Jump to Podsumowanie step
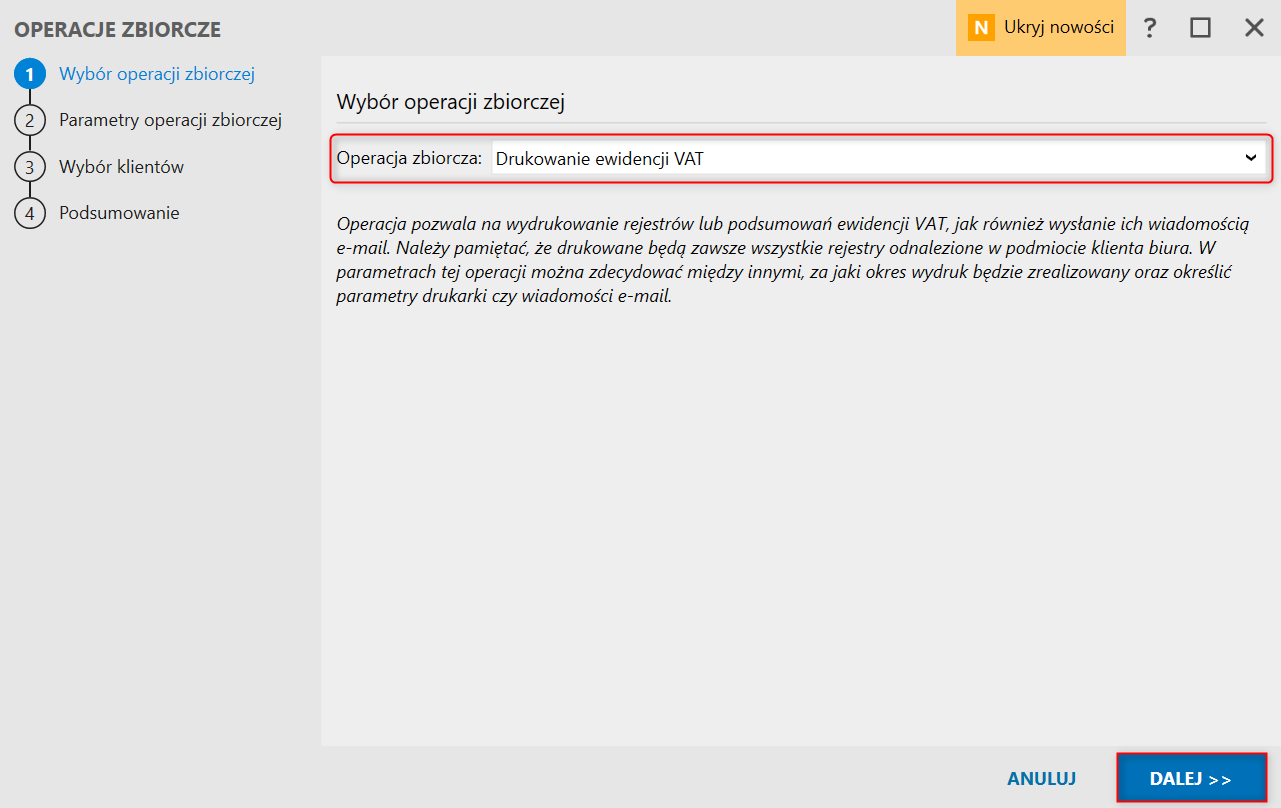 point(119,213)
